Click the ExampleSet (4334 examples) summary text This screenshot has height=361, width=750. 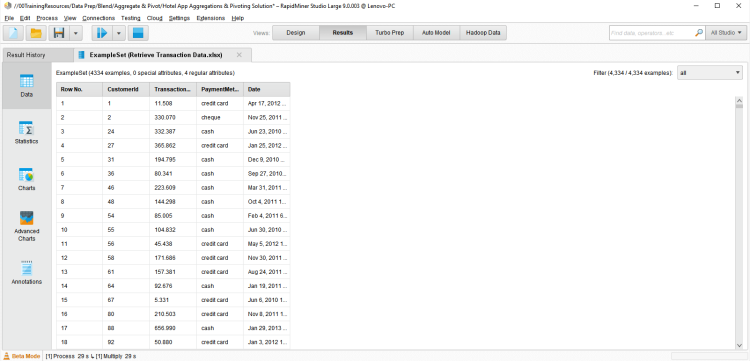[x=145, y=73]
